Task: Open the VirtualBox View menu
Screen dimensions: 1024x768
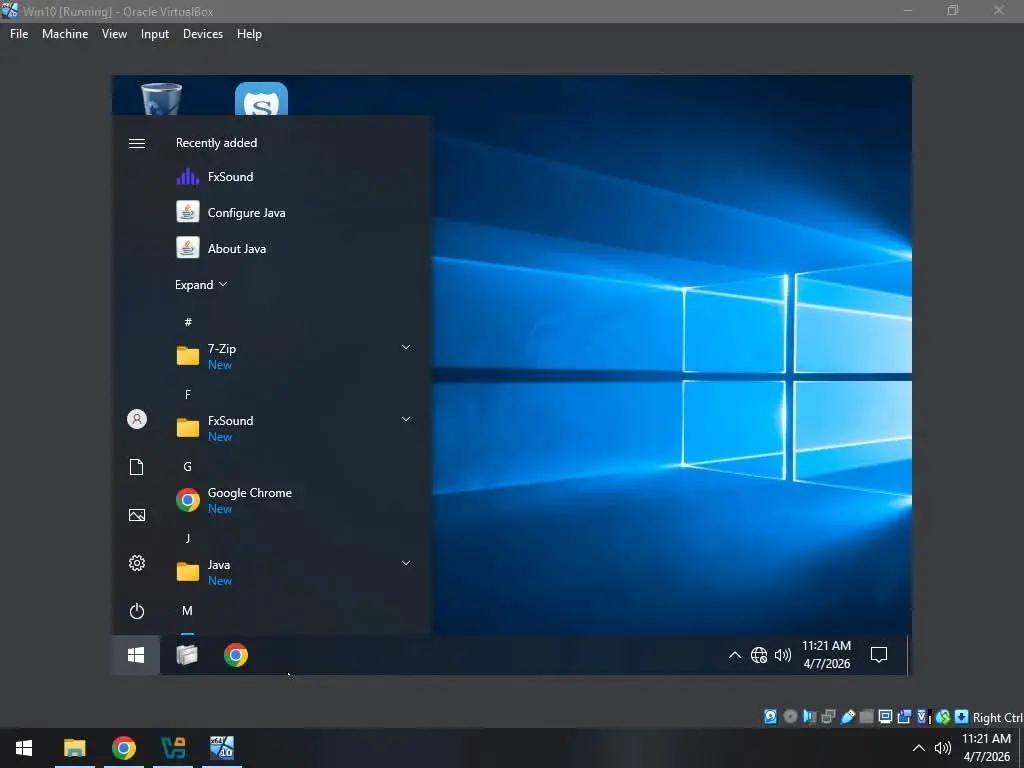Action: (x=114, y=34)
